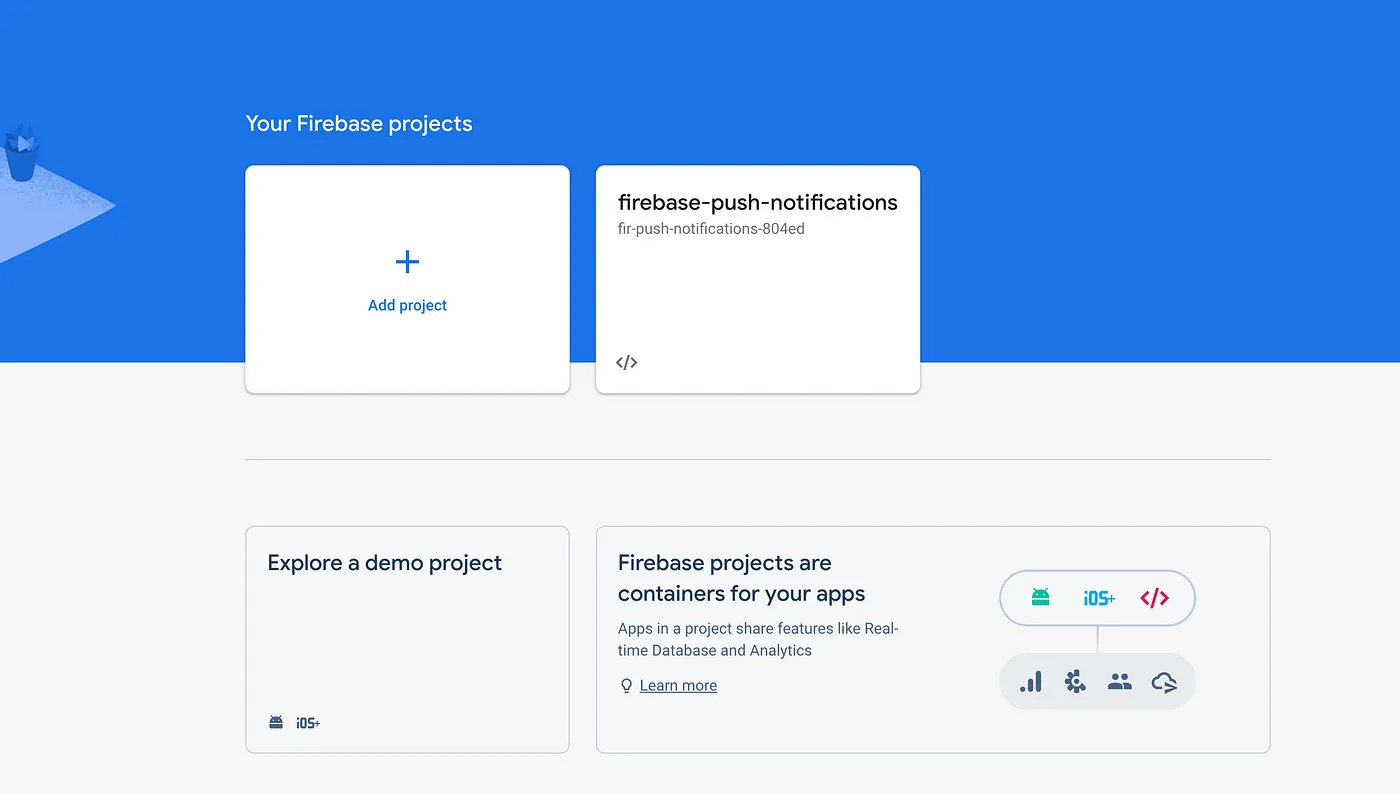The height and width of the screenshot is (793, 1400).
Task: Click the Apps in a project description text
Action: 758,639
